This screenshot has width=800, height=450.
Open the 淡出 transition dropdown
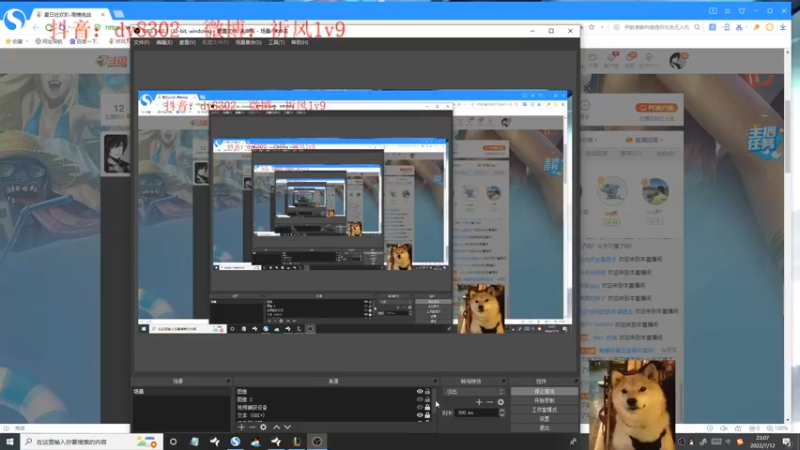[474, 392]
